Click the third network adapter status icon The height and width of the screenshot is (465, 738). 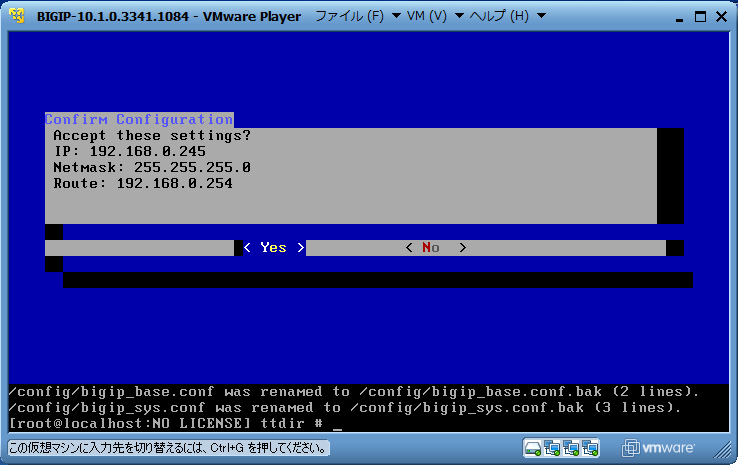(x=593, y=447)
